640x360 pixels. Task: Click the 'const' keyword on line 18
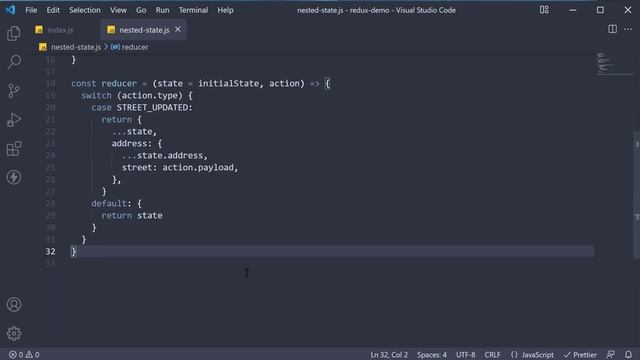84,83
